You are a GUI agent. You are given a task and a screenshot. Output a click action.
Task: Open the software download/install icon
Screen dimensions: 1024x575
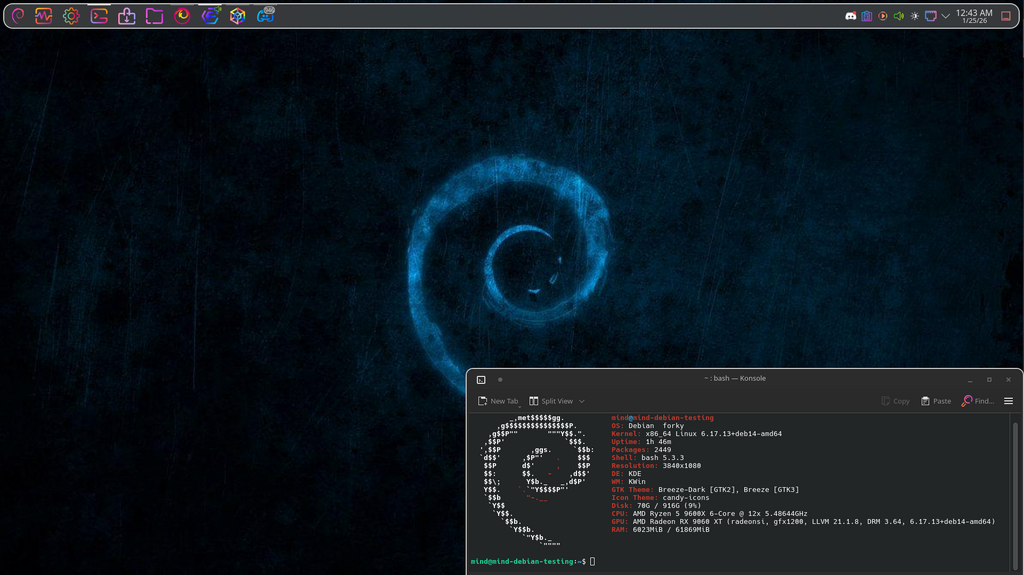127,16
